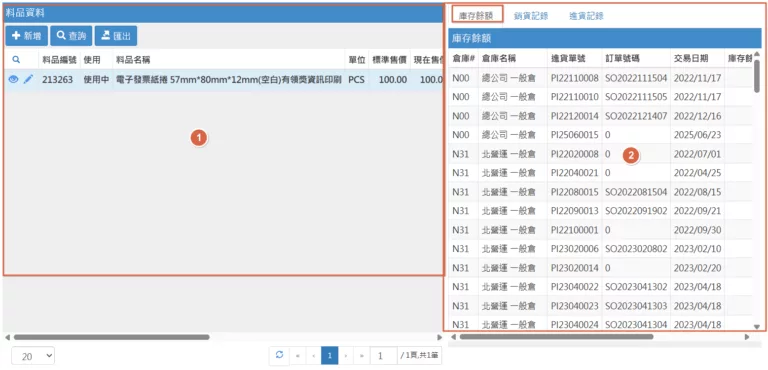Viewport: 768px width, 370px height.
Task: Open the 進貨記錄 tab
Action: coord(586,16)
